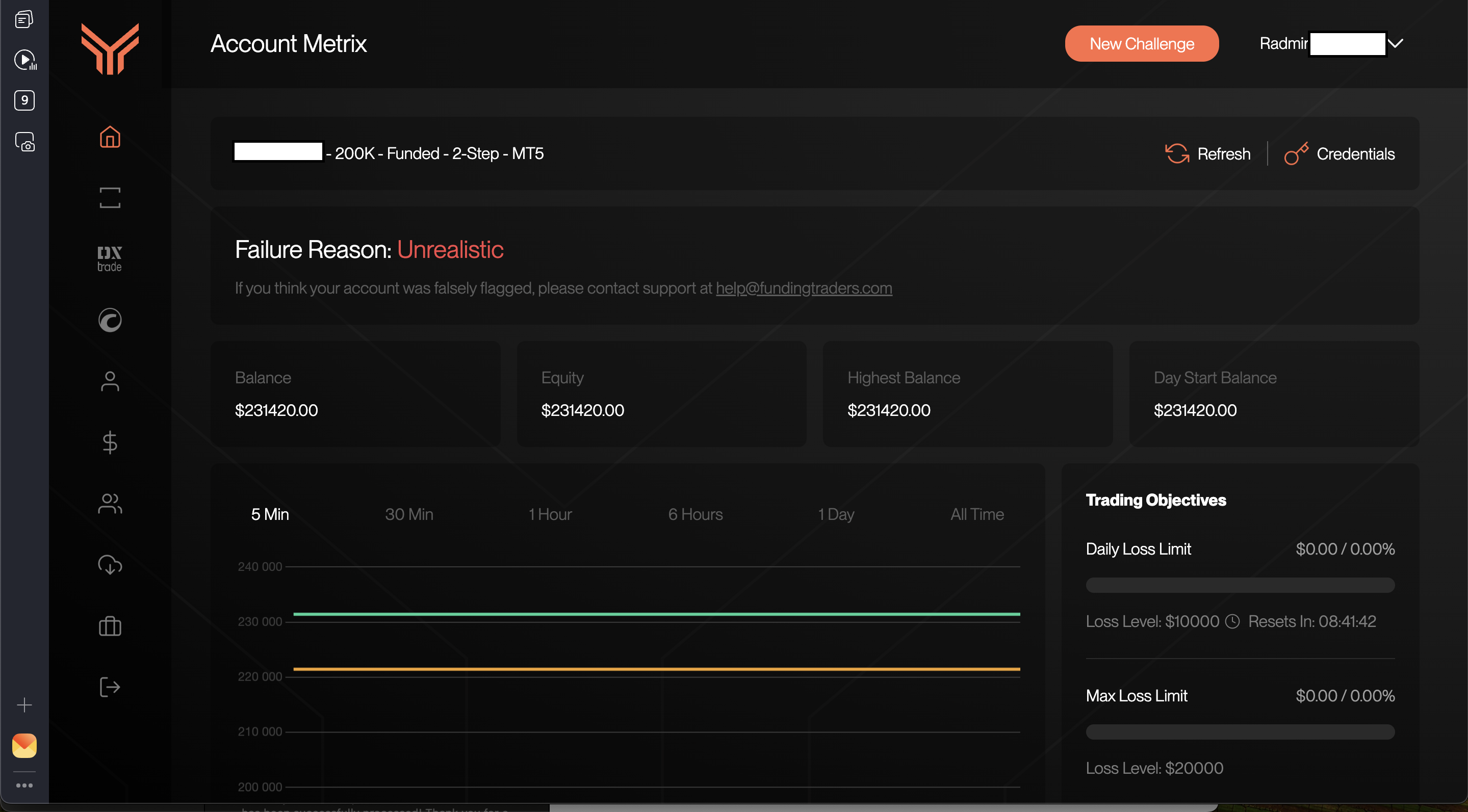This screenshot has width=1468, height=812.
Task: Click the Daily Loss Limit progress bar
Action: tap(1240, 585)
